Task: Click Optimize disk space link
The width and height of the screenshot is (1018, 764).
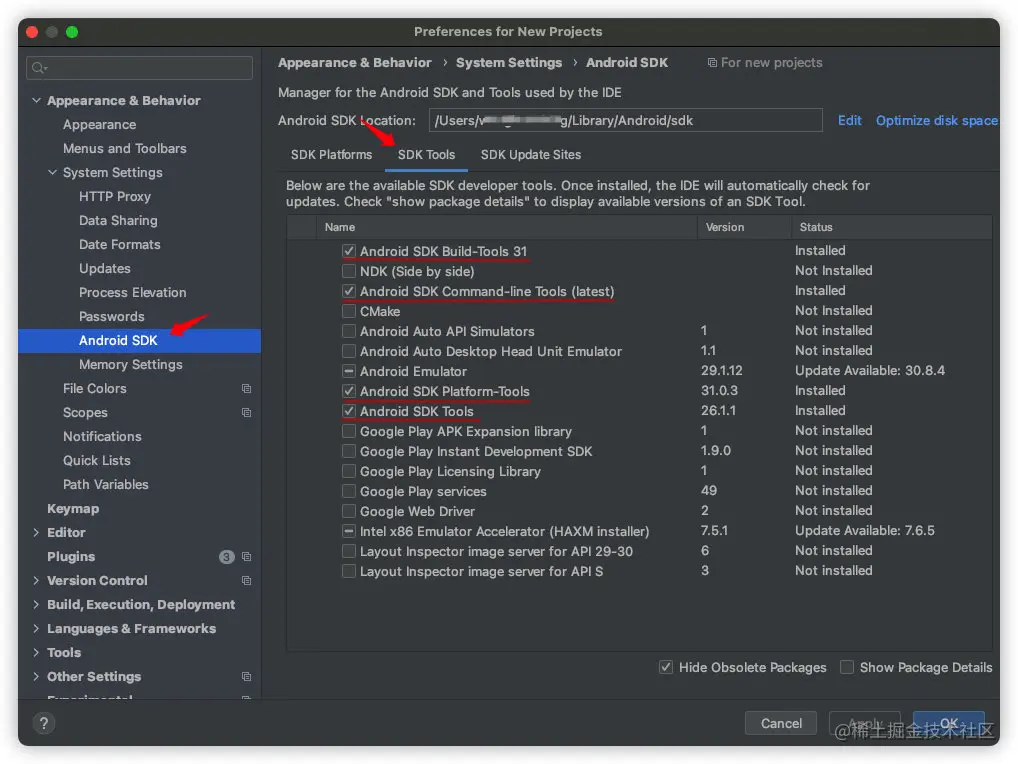Action: 936,120
